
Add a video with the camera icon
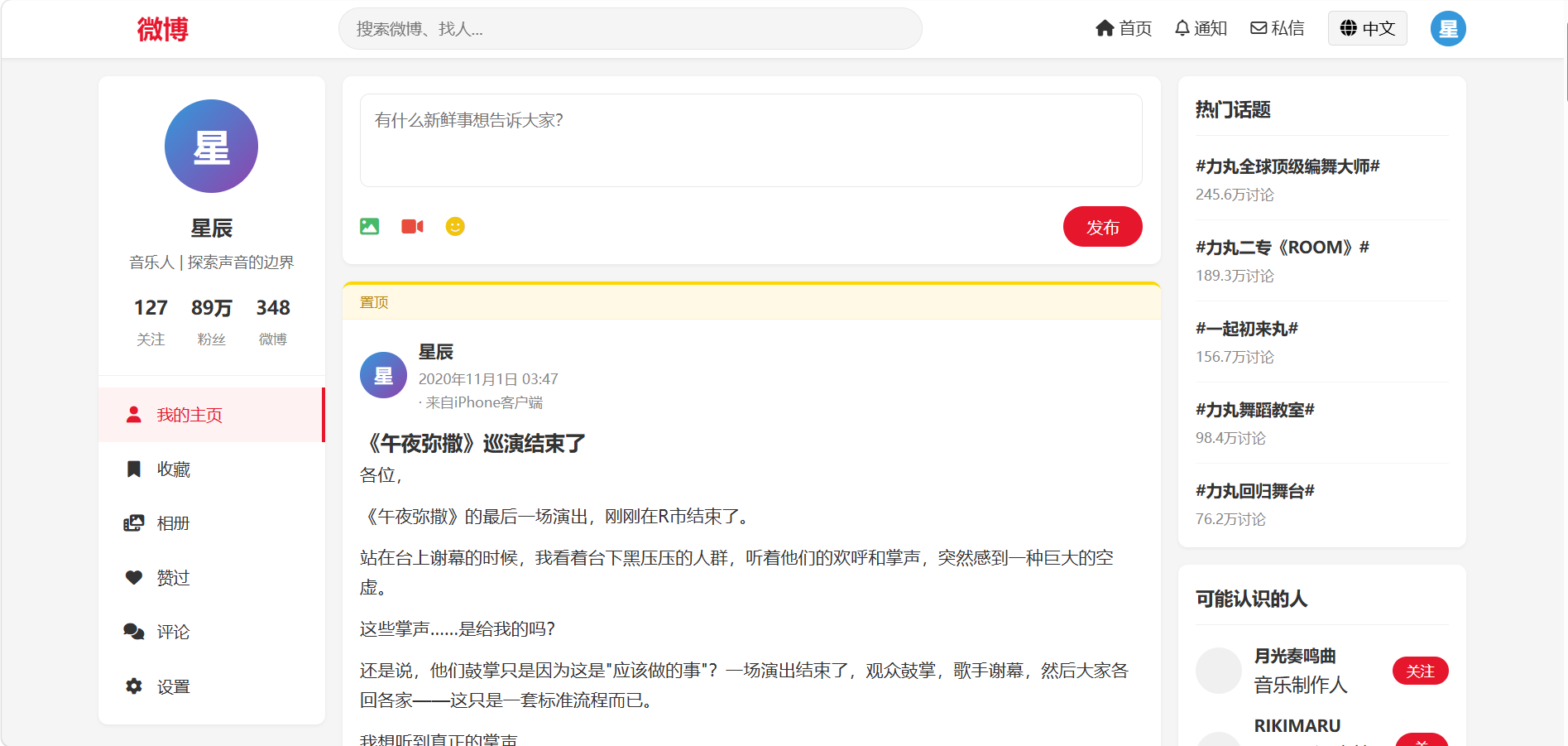(412, 227)
